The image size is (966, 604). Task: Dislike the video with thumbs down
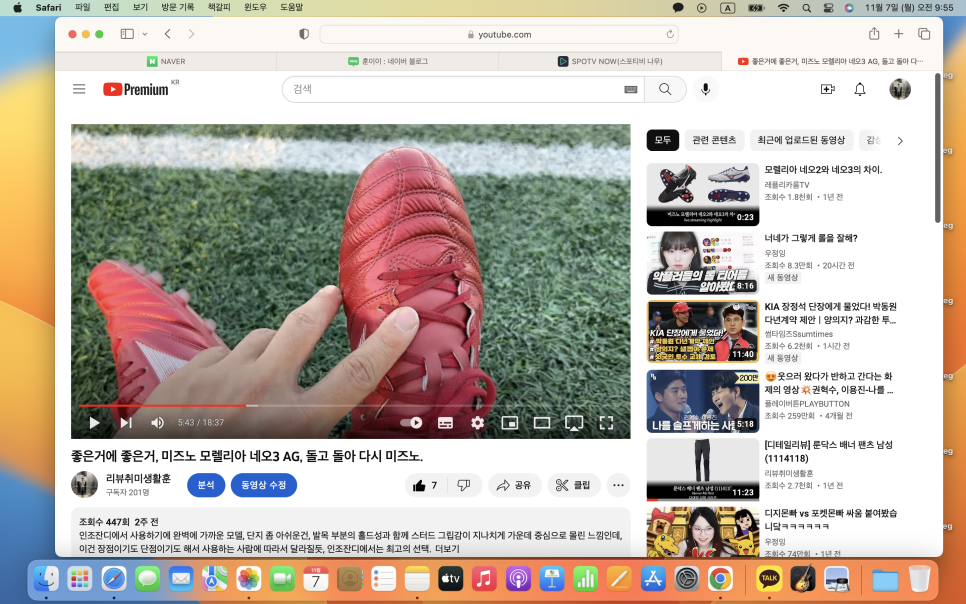[x=464, y=486]
